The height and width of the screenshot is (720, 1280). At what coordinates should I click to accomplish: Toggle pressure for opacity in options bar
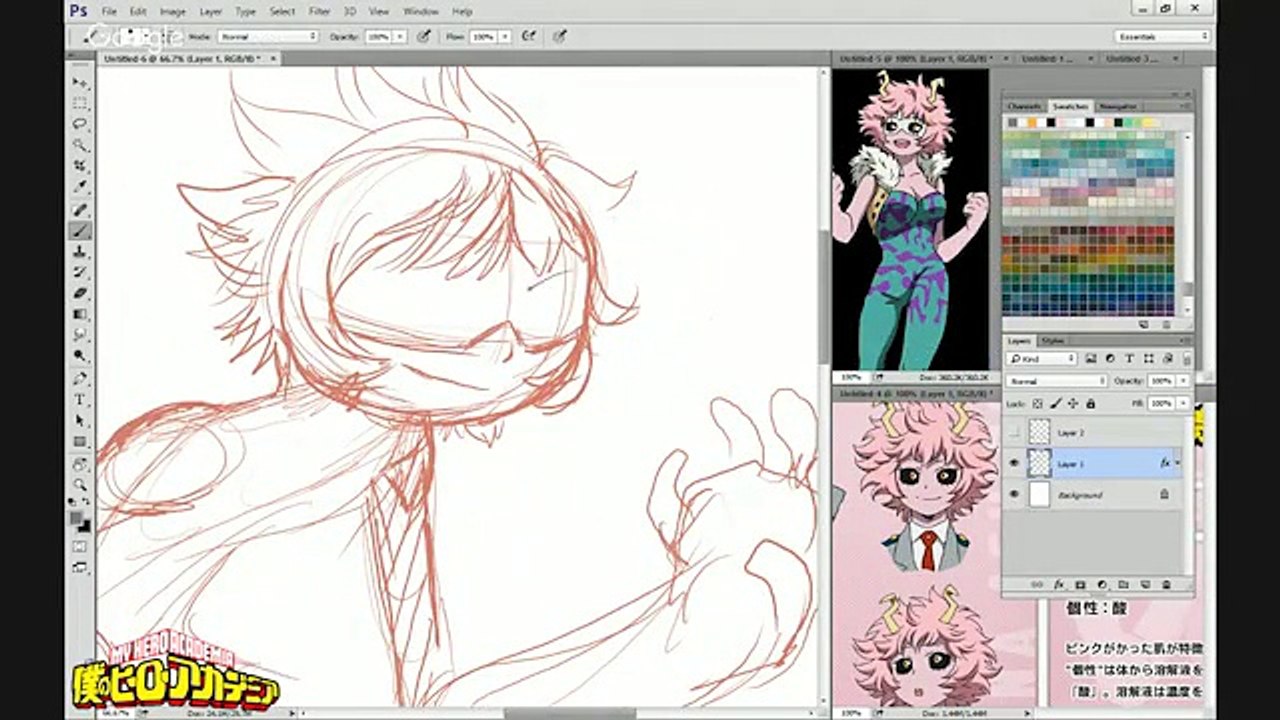click(424, 36)
